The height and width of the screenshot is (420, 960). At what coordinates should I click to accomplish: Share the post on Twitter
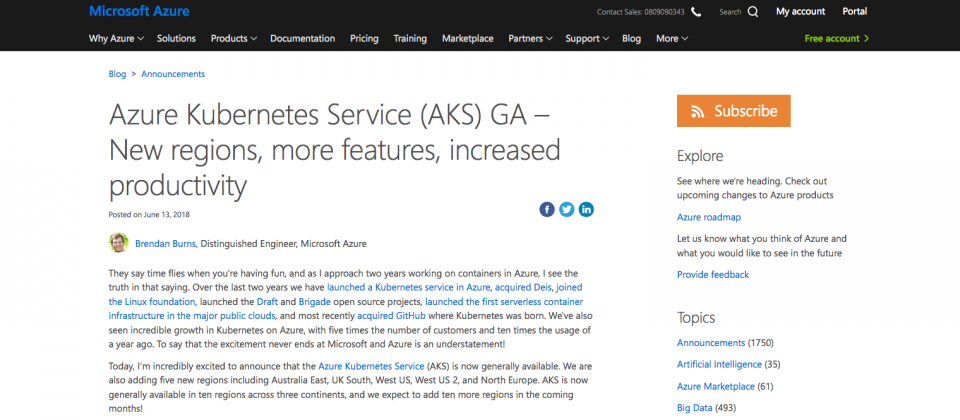(x=566, y=209)
